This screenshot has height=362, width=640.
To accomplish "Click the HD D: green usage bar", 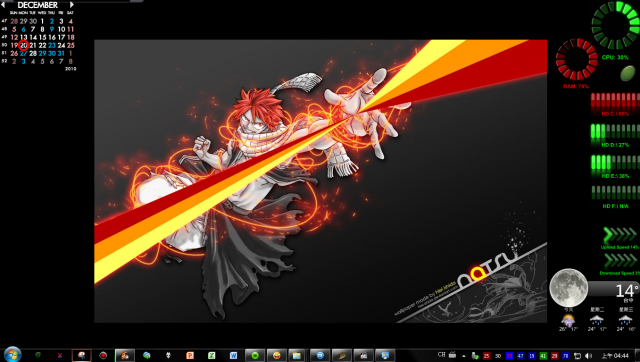I will (x=615, y=132).
